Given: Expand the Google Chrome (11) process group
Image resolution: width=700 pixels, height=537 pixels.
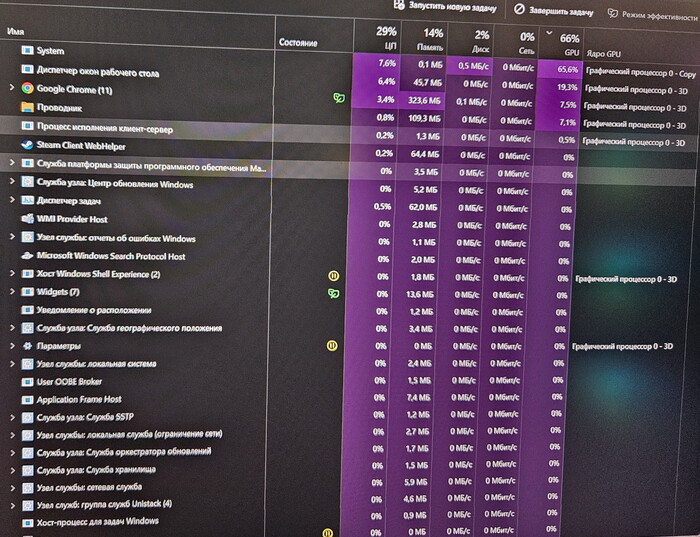Looking at the screenshot, I should point(12,87).
